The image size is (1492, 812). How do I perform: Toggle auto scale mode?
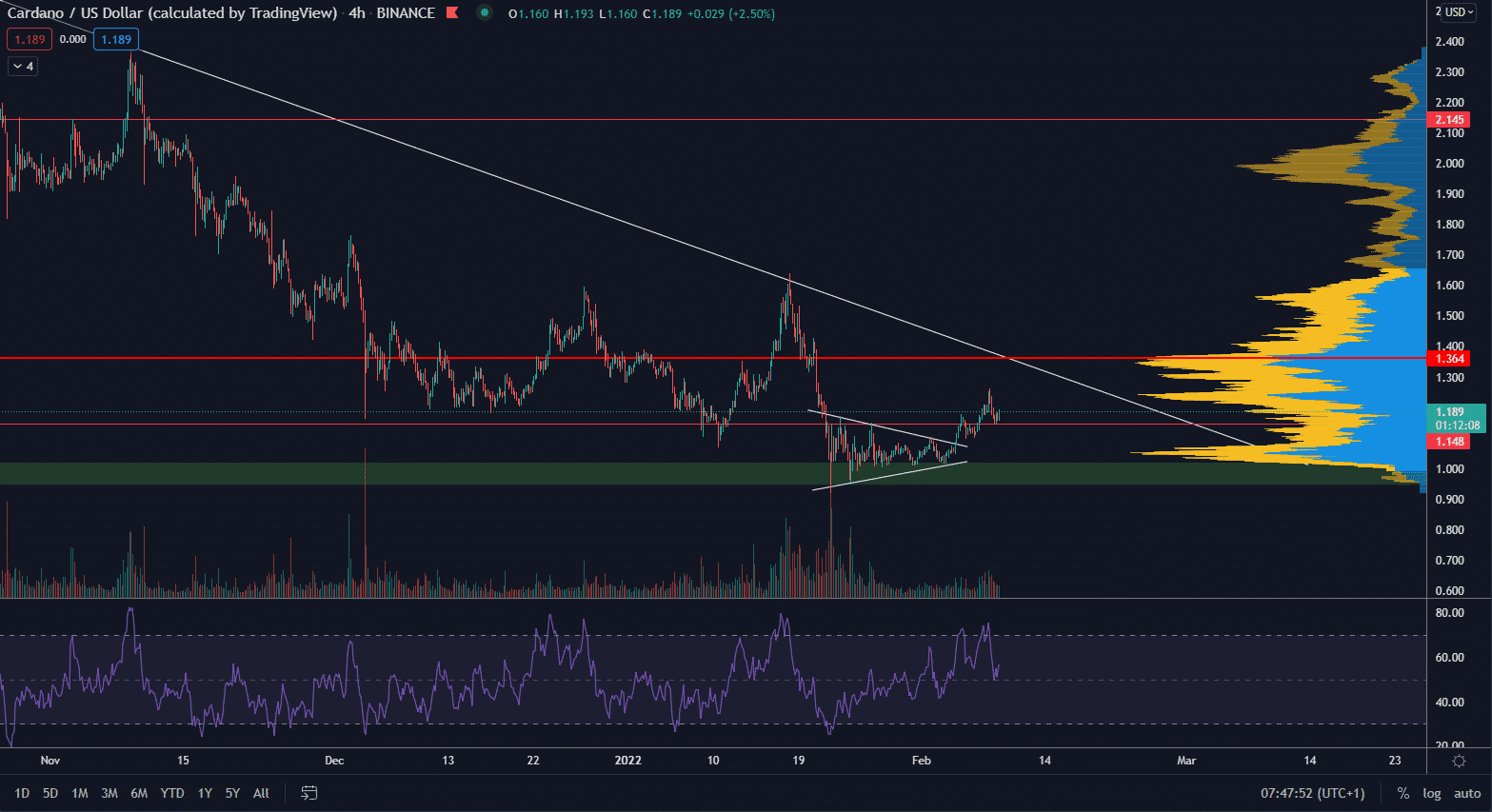tap(1466, 793)
